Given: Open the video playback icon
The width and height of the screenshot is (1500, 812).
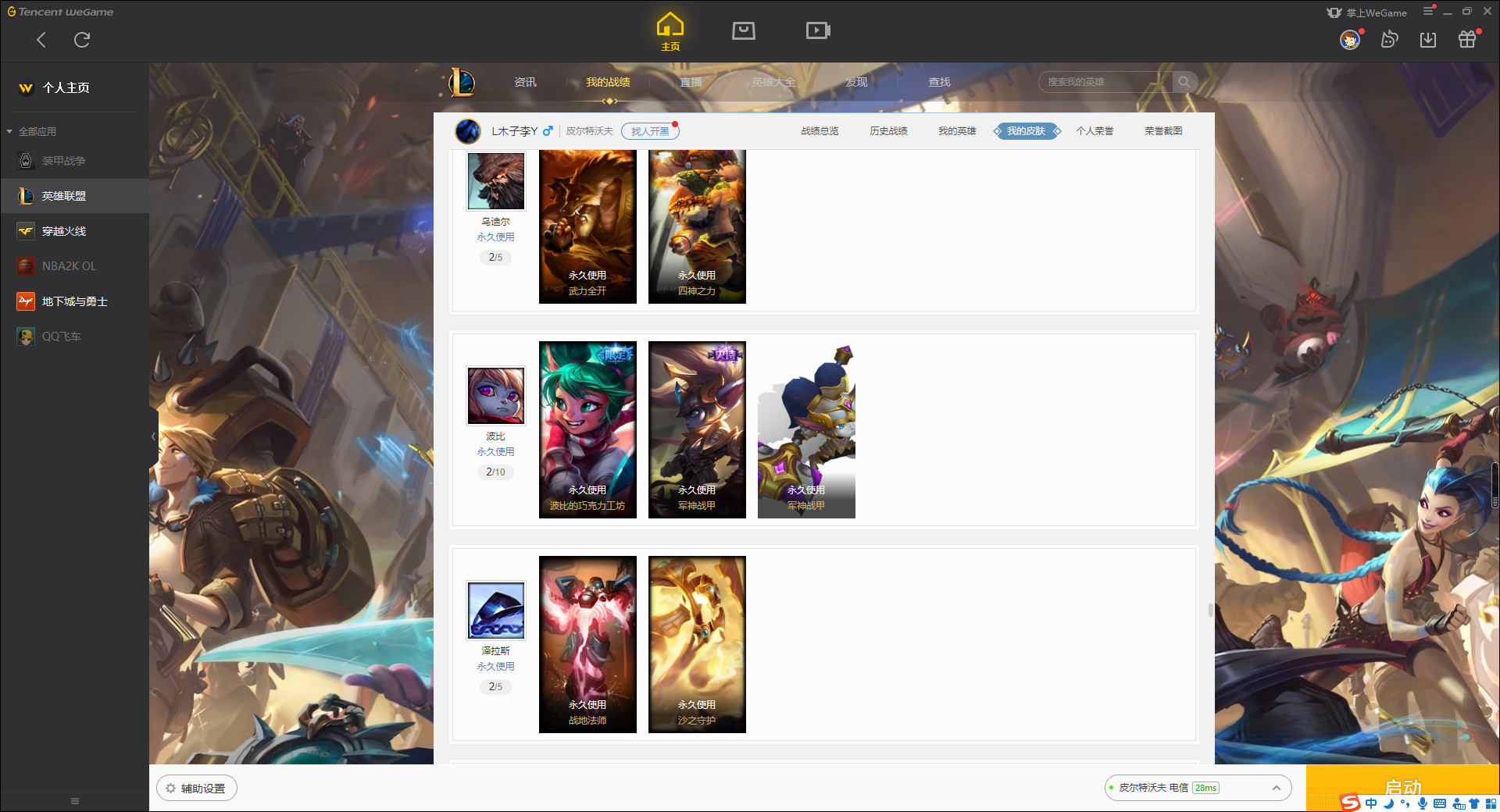Looking at the screenshot, I should tap(818, 30).
